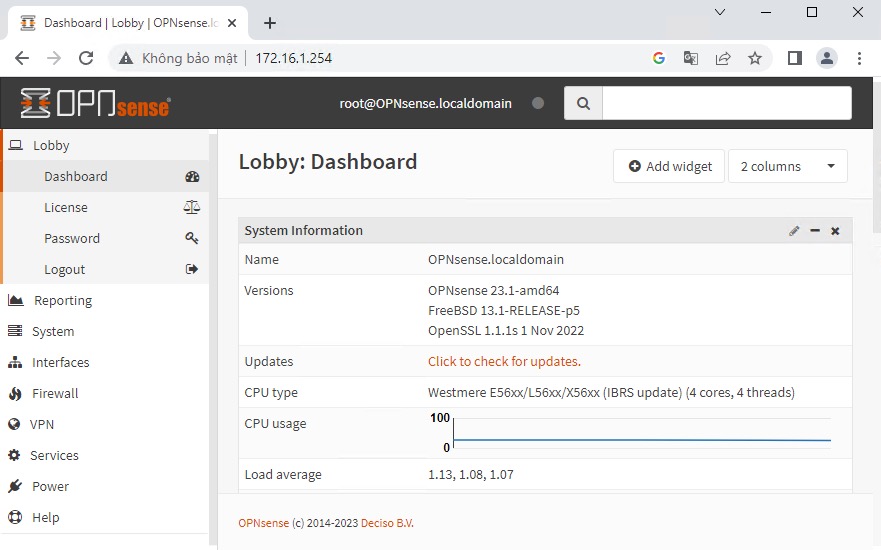Click the VPN globe icon
Image resolution: width=881 pixels, height=550 pixels.
pyautogui.click(x=15, y=424)
